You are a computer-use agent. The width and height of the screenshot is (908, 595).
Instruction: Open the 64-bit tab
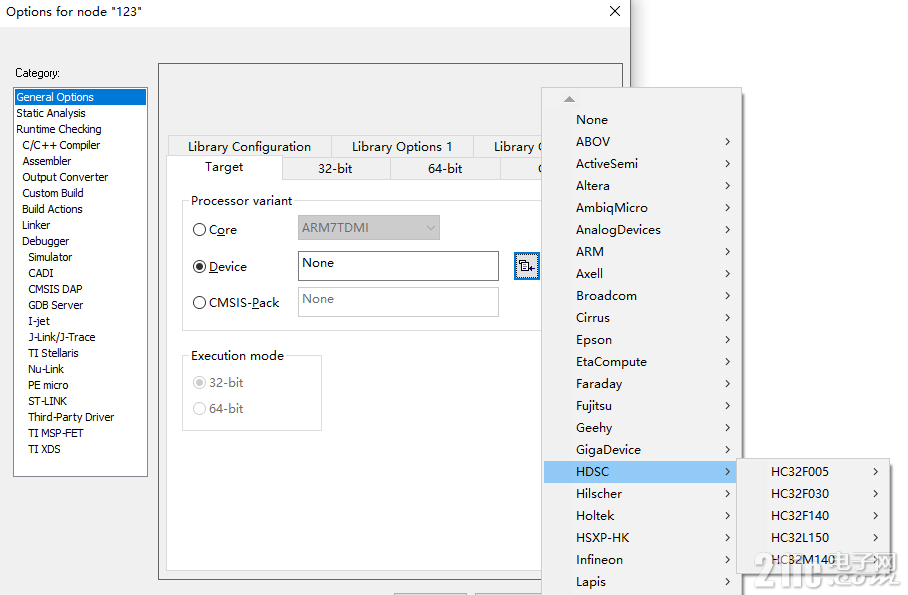pos(445,169)
